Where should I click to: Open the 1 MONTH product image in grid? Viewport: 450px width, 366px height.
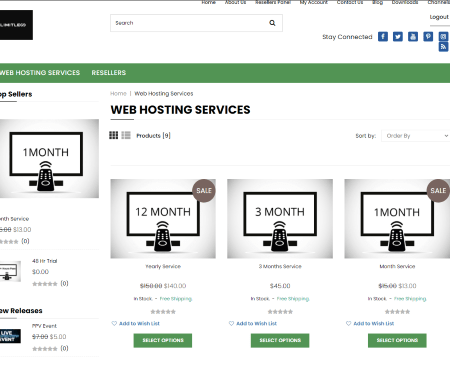coord(397,219)
